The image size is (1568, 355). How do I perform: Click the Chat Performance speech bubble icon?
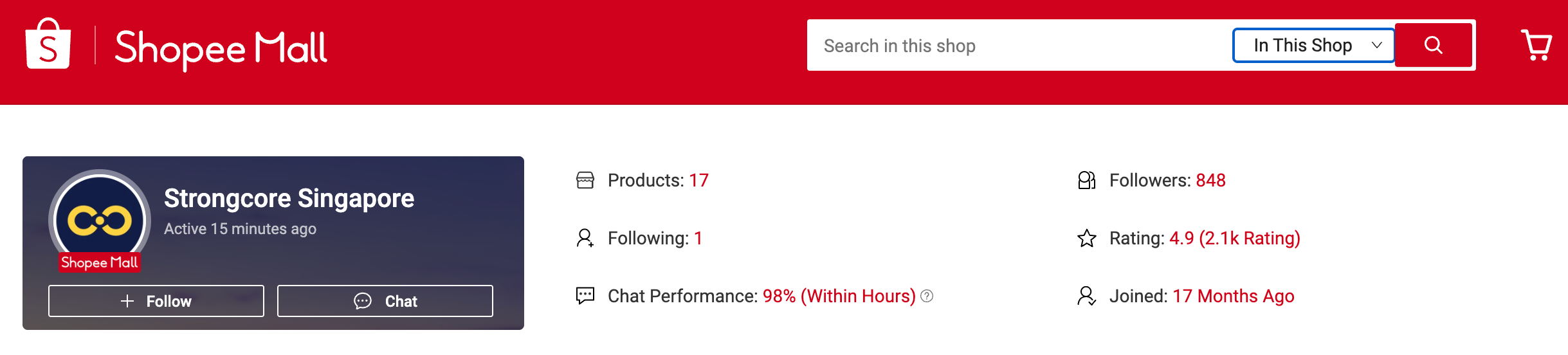tap(585, 296)
